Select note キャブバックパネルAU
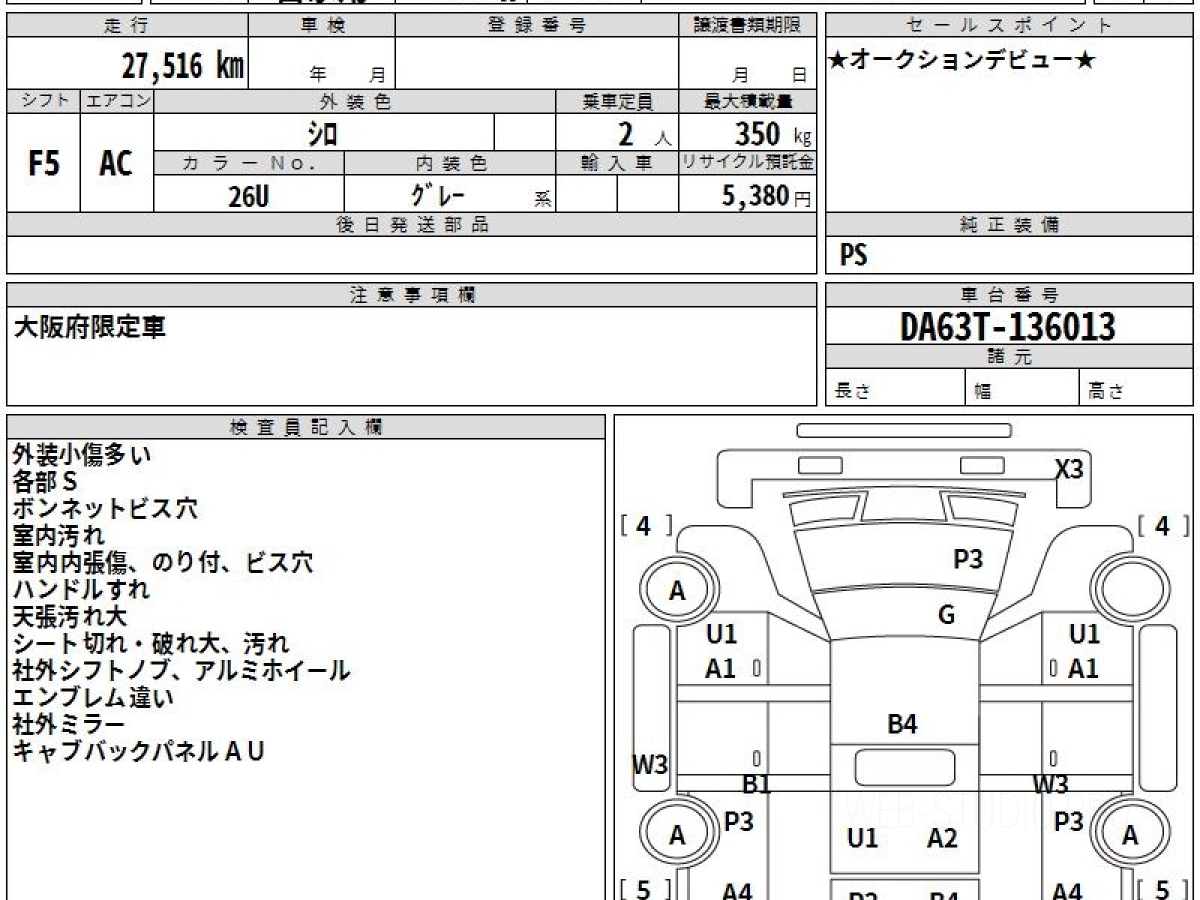The width and height of the screenshot is (1200, 900). click(138, 751)
